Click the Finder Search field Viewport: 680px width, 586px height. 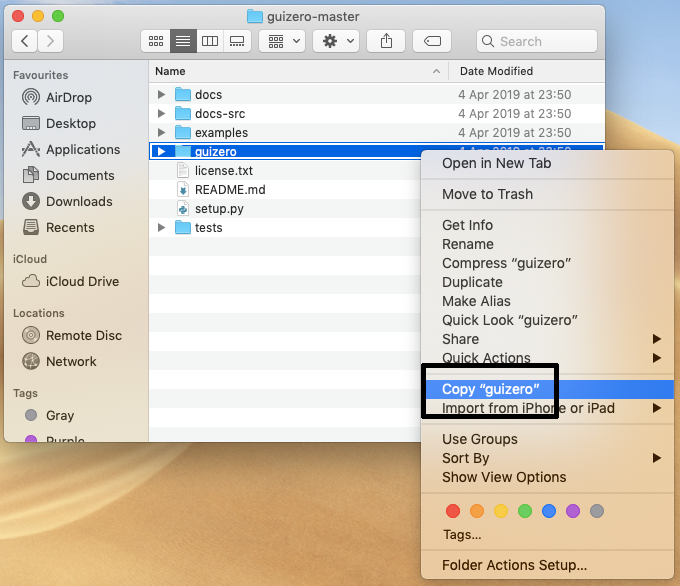click(536, 41)
